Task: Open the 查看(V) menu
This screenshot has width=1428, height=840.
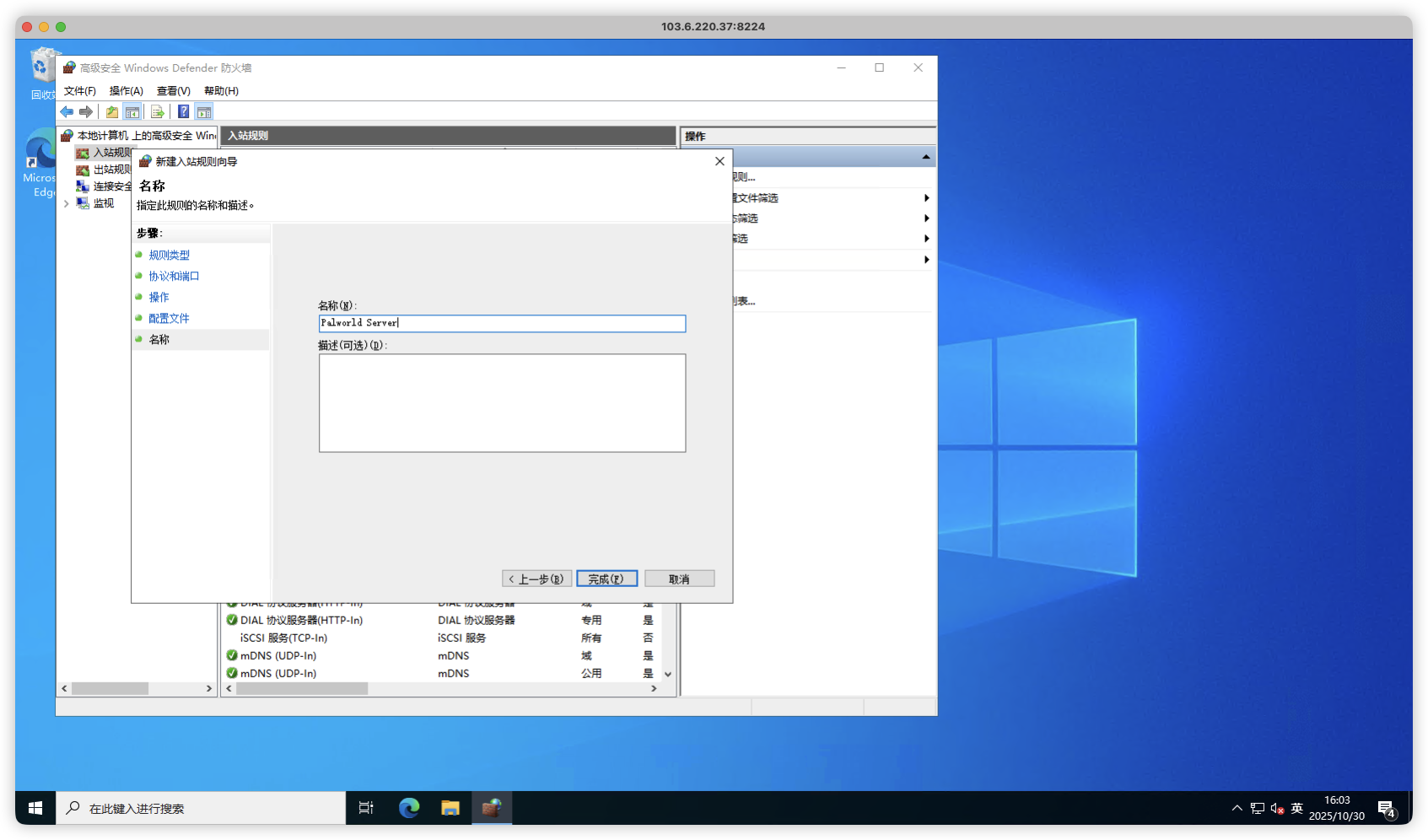Action: [x=173, y=91]
